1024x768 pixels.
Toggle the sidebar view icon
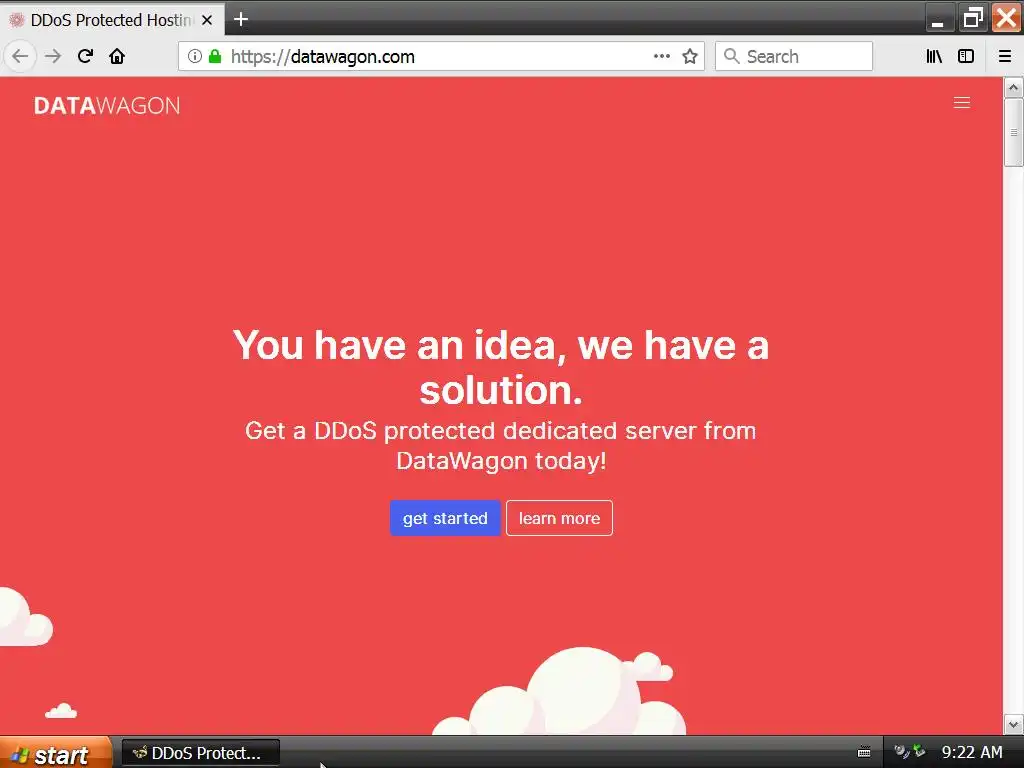966,57
